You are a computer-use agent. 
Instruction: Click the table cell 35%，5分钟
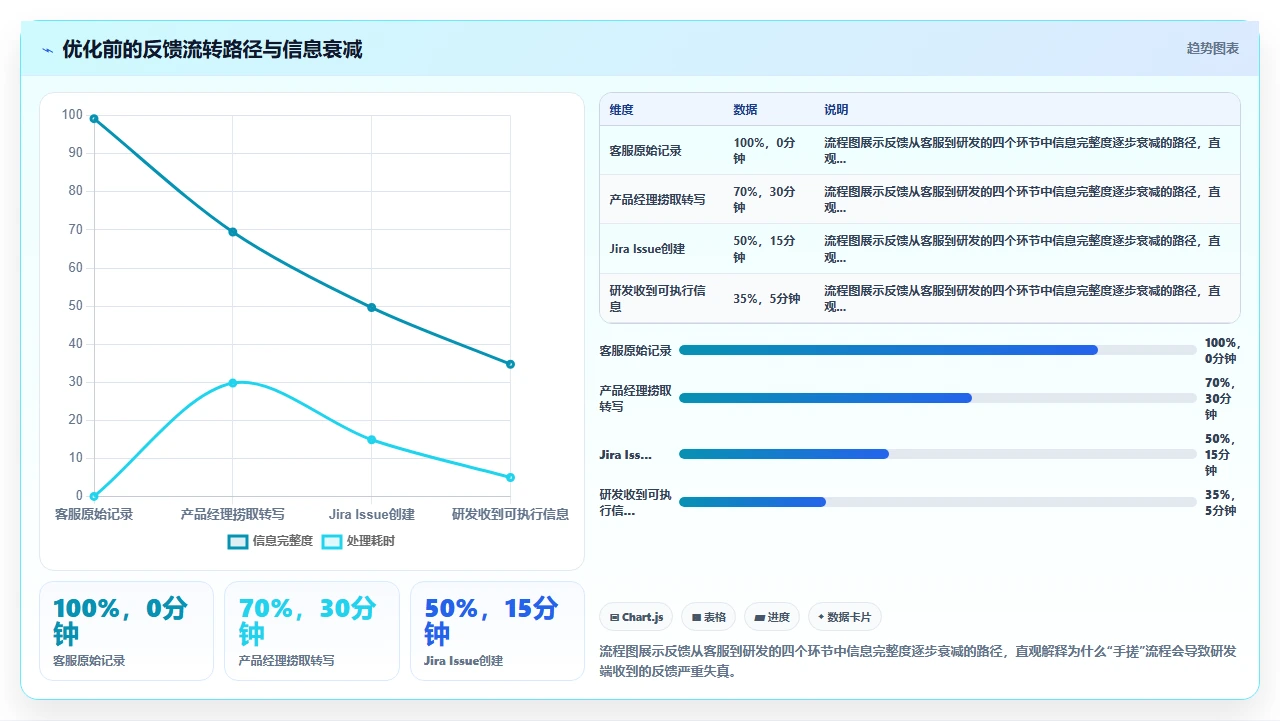[x=767, y=298]
